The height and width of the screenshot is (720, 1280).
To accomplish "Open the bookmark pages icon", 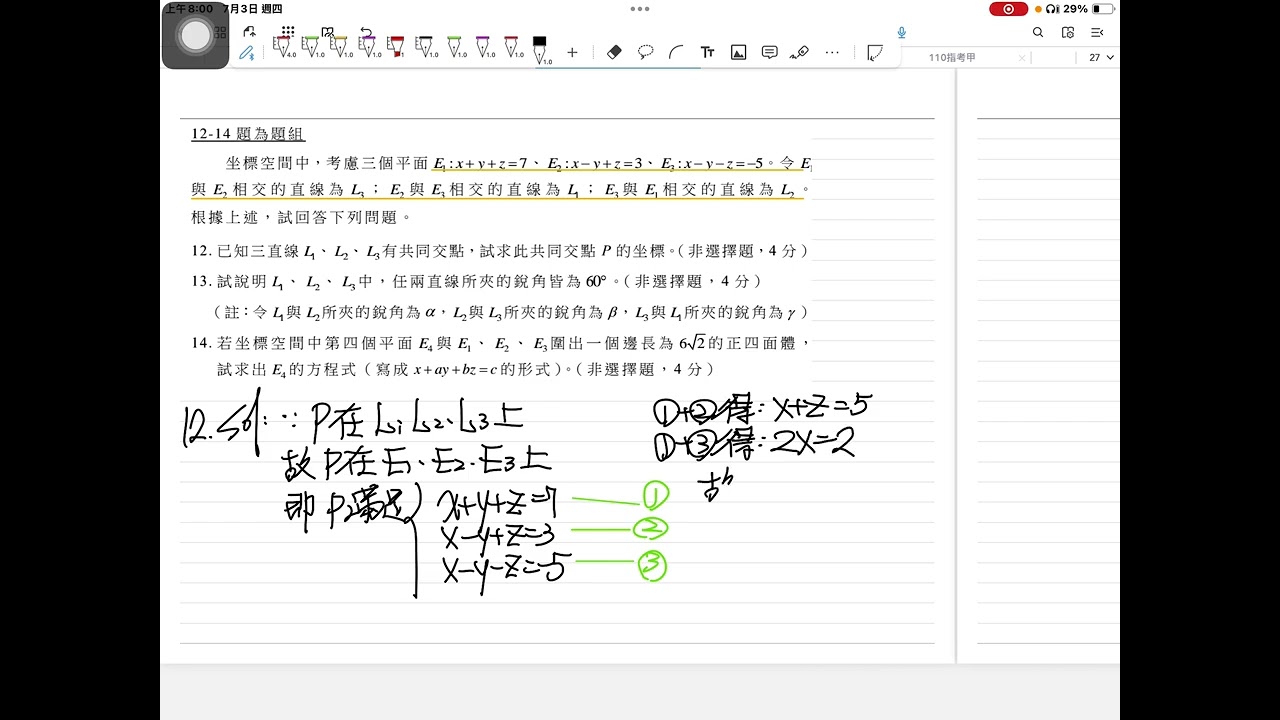I will point(327,32).
